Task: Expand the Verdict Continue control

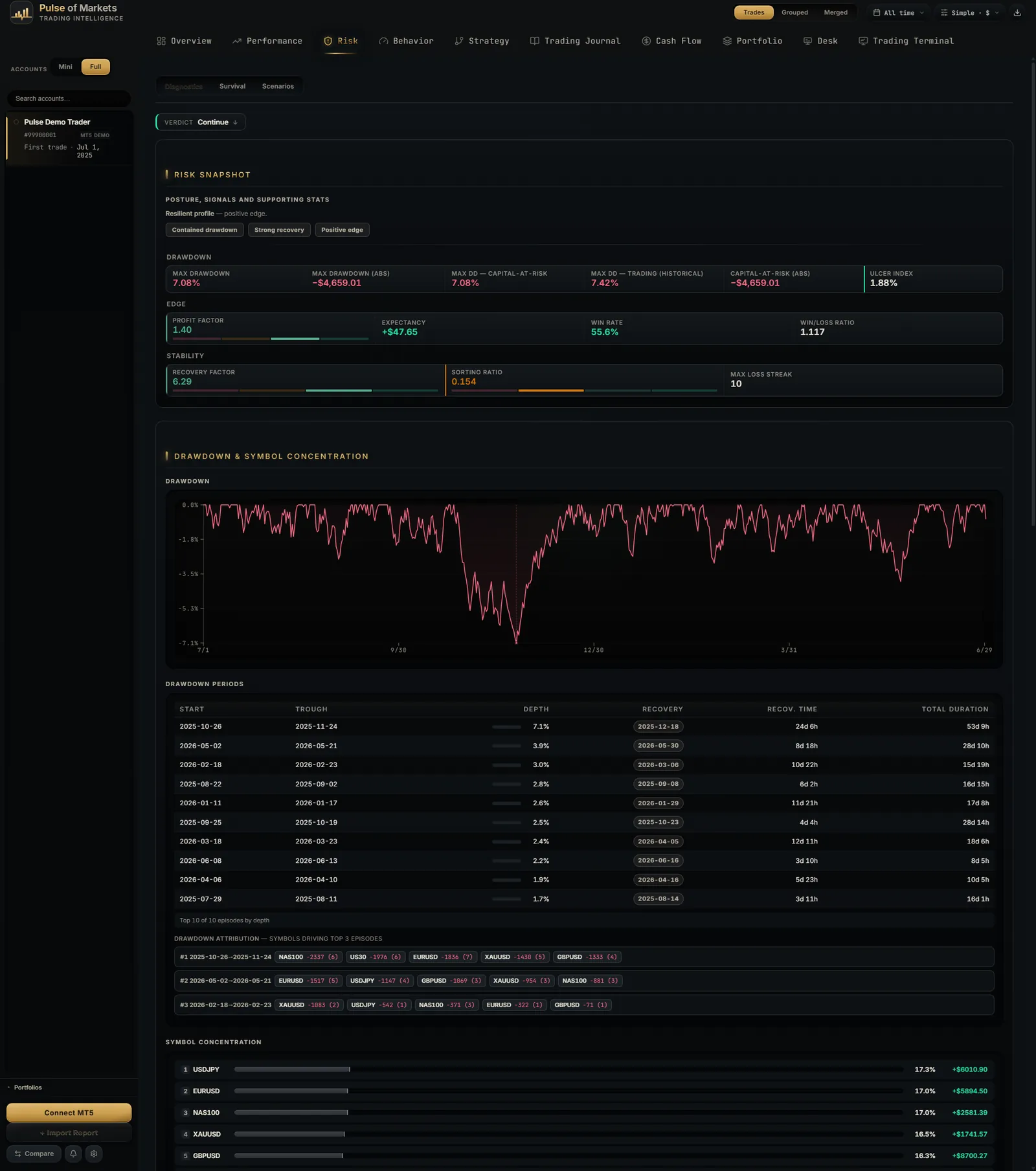Action: (201, 122)
